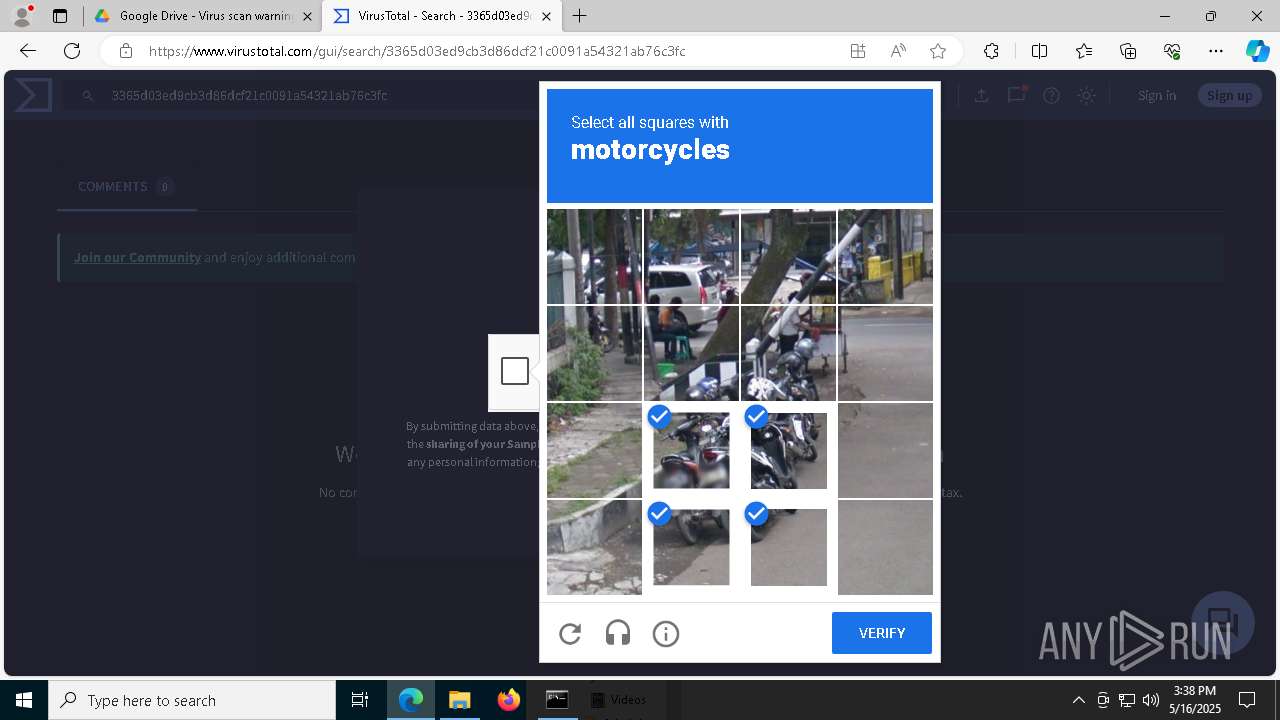This screenshot has height=720, width=1280.
Task: Open the clock showing 3:38 PM
Action: [1195, 700]
